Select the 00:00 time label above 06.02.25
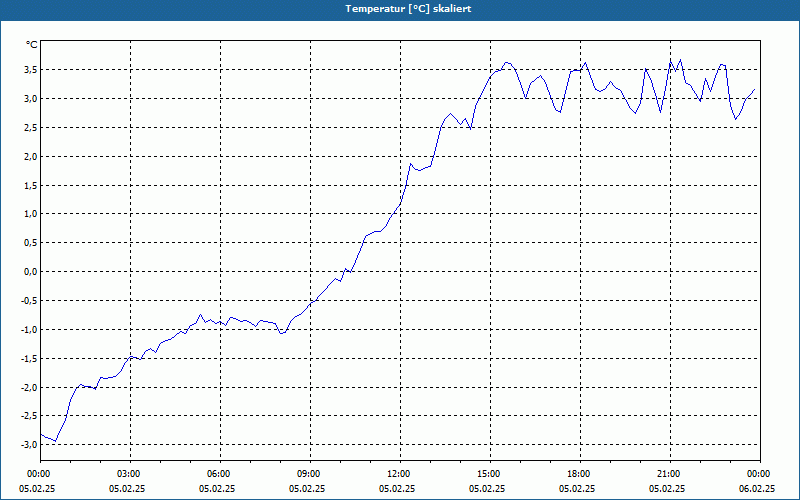Viewport: 800px width, 500px height. pyautogui.click(x=760, y=474)
